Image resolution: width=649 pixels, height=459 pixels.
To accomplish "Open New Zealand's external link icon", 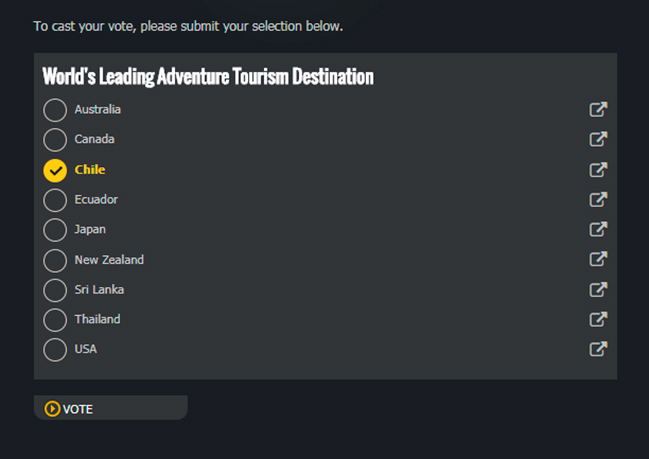I will [598, 260].
